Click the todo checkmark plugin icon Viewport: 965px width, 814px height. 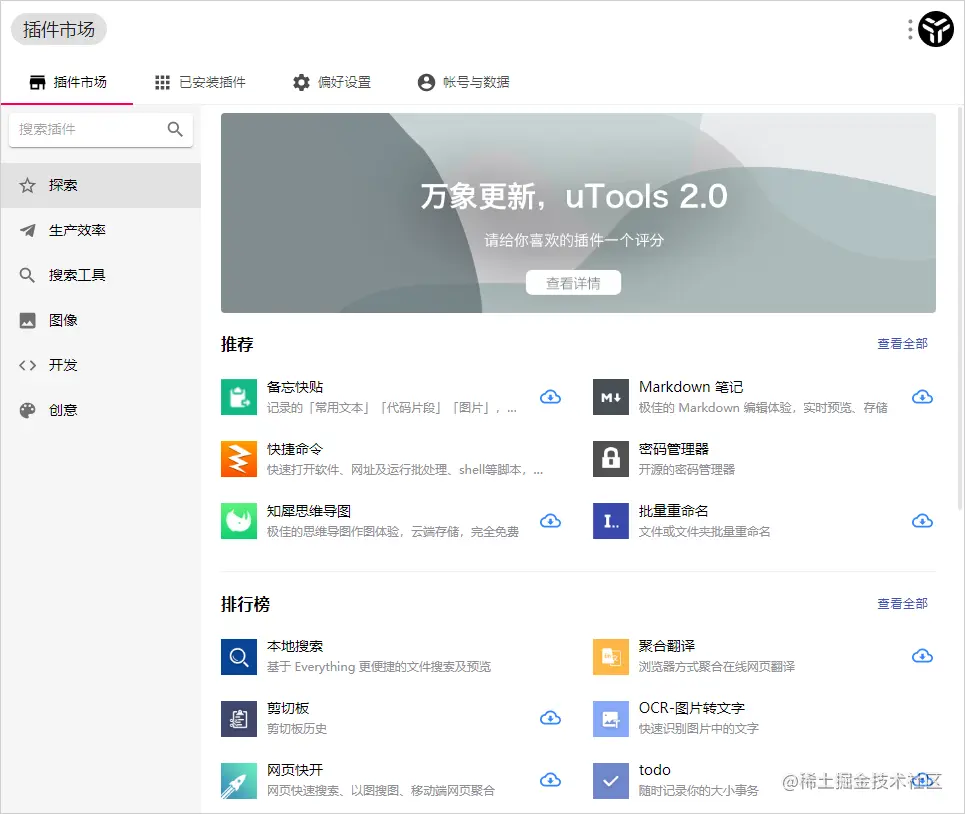pos(611,781)
